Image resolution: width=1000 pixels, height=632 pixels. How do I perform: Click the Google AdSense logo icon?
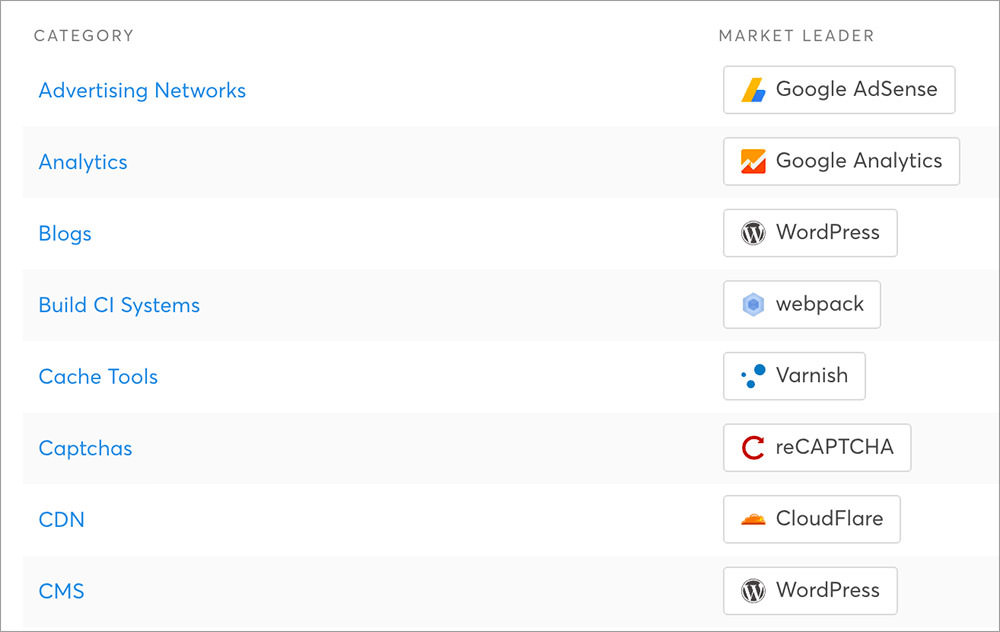[x=753, y=90]
